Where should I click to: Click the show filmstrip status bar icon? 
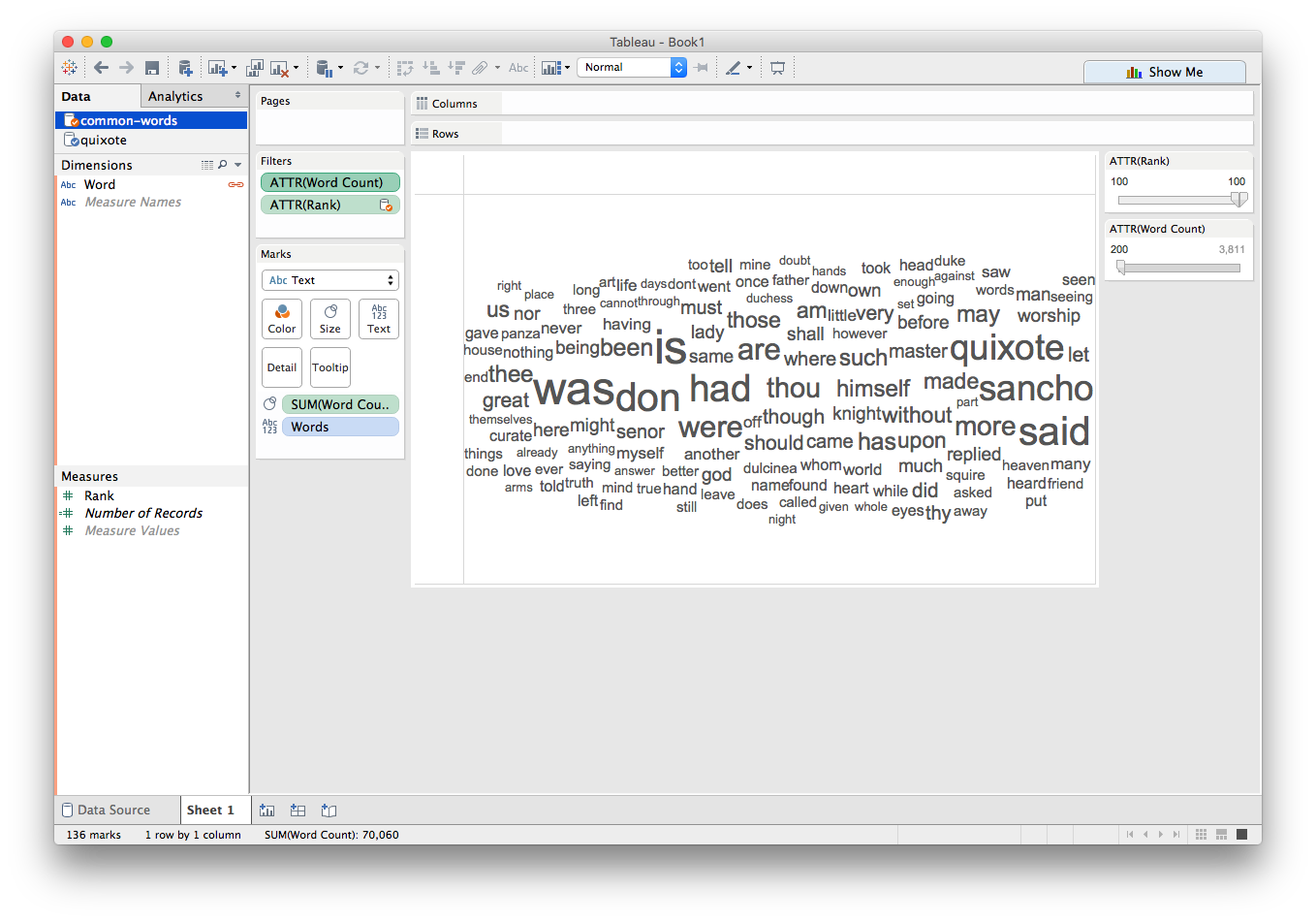pyautogui.click(x=1222, y=835)
